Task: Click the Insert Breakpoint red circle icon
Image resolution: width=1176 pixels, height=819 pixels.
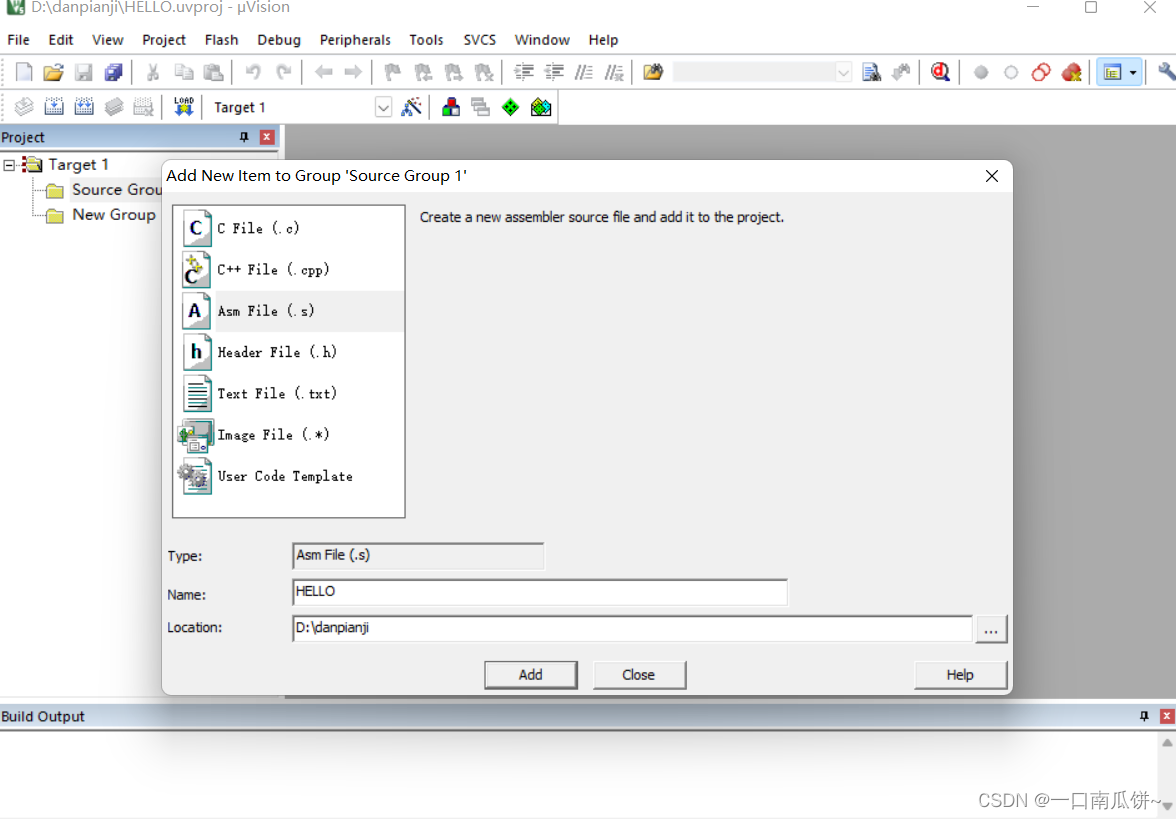Action: click(x=981, y=72)
